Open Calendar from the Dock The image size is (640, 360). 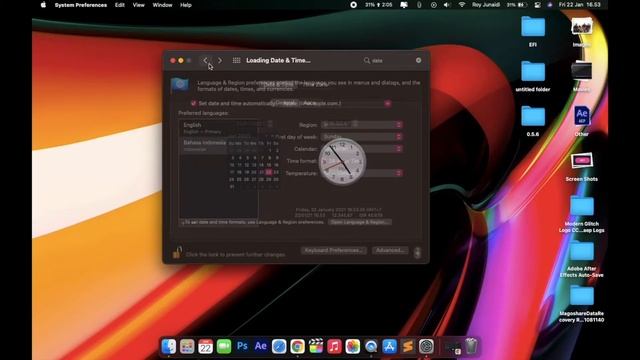(x=205, y=347)
